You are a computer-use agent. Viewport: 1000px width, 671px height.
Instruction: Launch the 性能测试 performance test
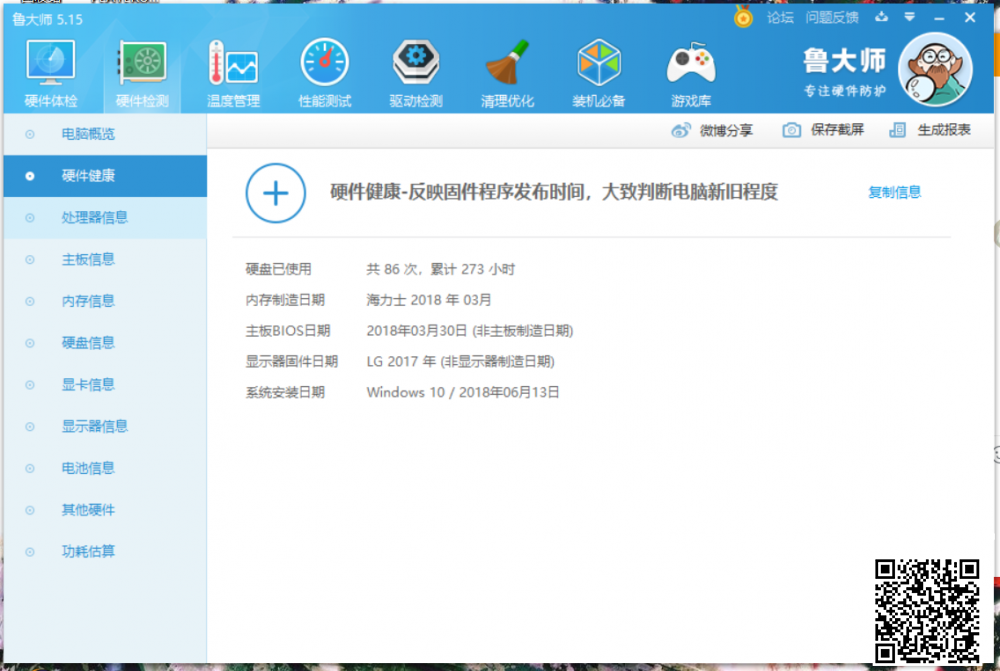pyautogui.click(x=324, y=70)
